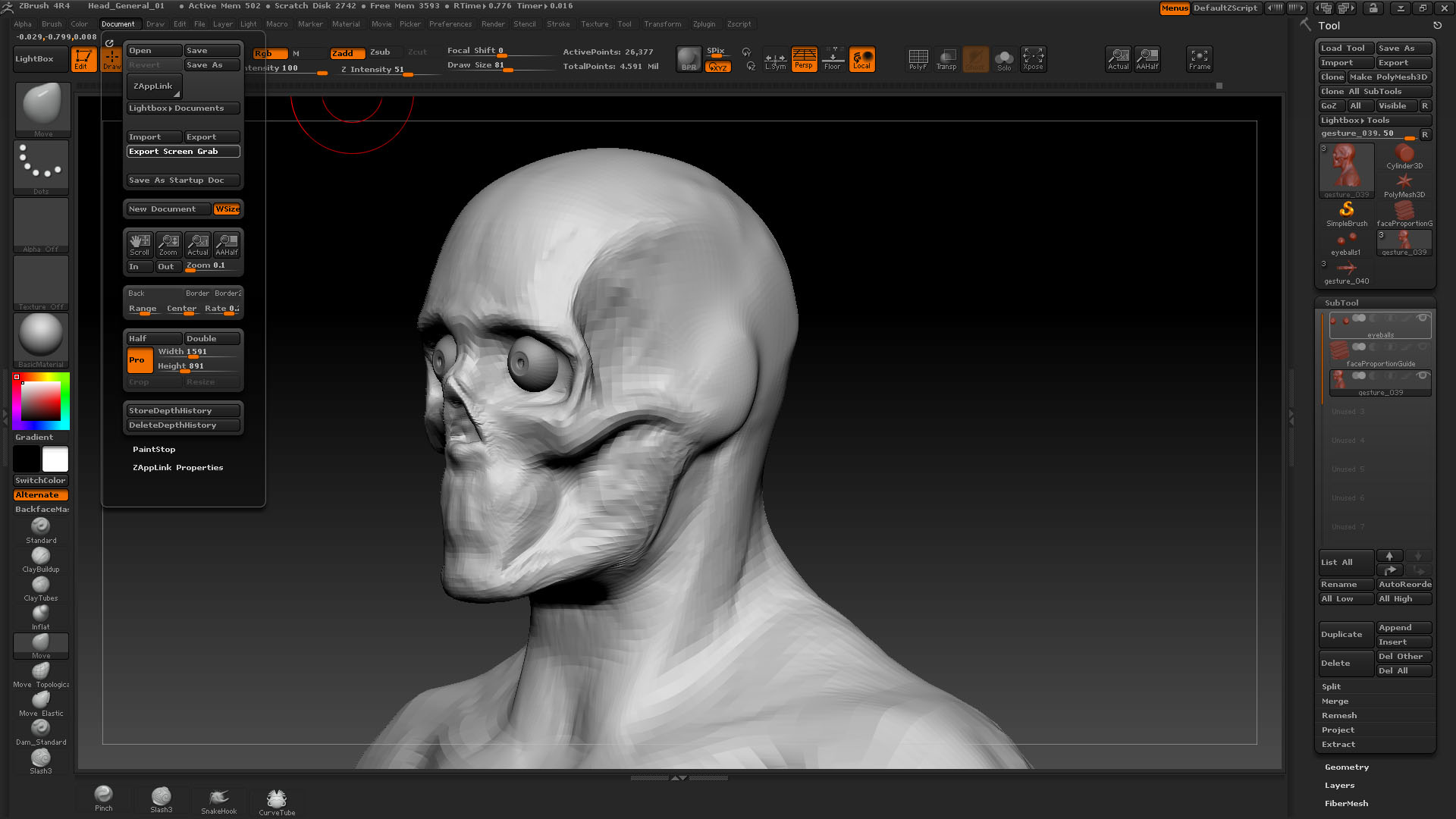This screenshot has height=819, width=1456.
Task: Toggle the Floor grid icon
Action: coord(833,59)
